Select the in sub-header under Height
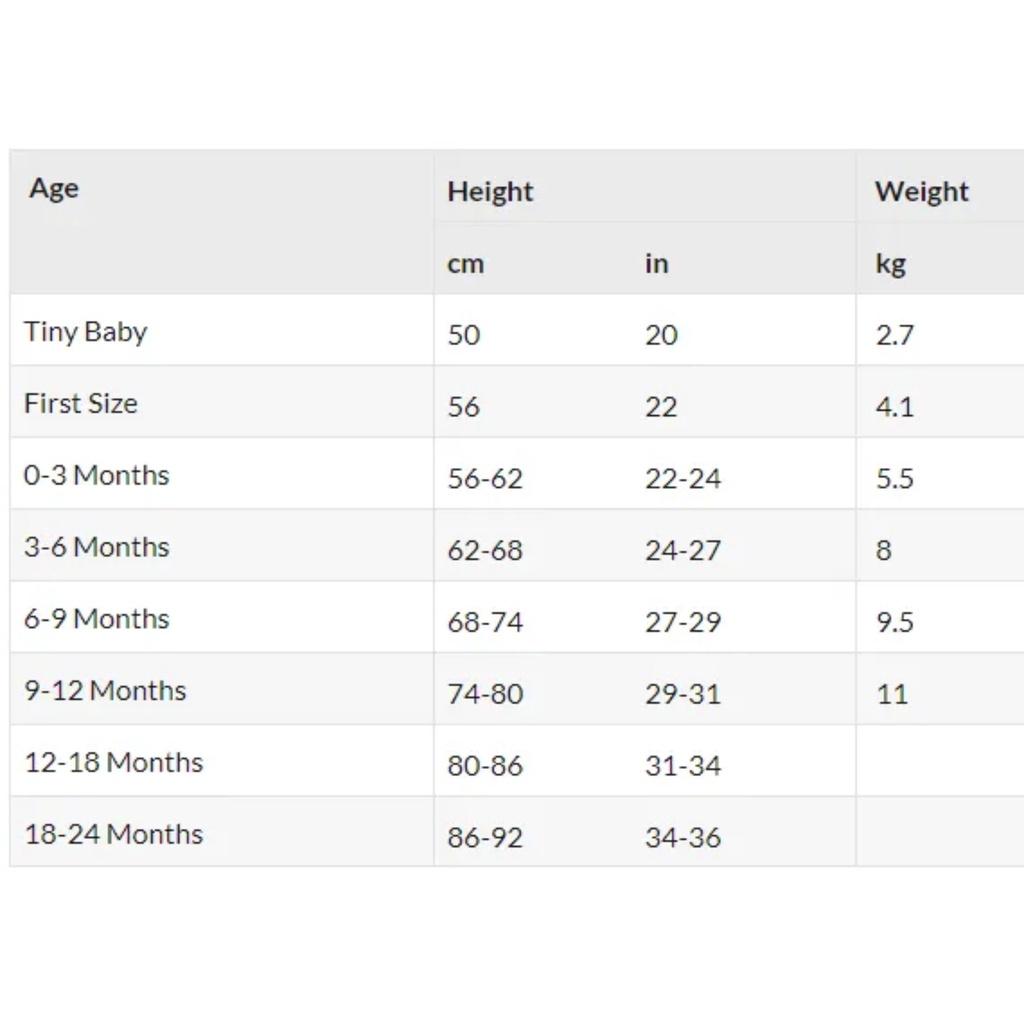The height and width of the screenshot is (1024, 1024). pyautogui.click(x=656, y=263)
